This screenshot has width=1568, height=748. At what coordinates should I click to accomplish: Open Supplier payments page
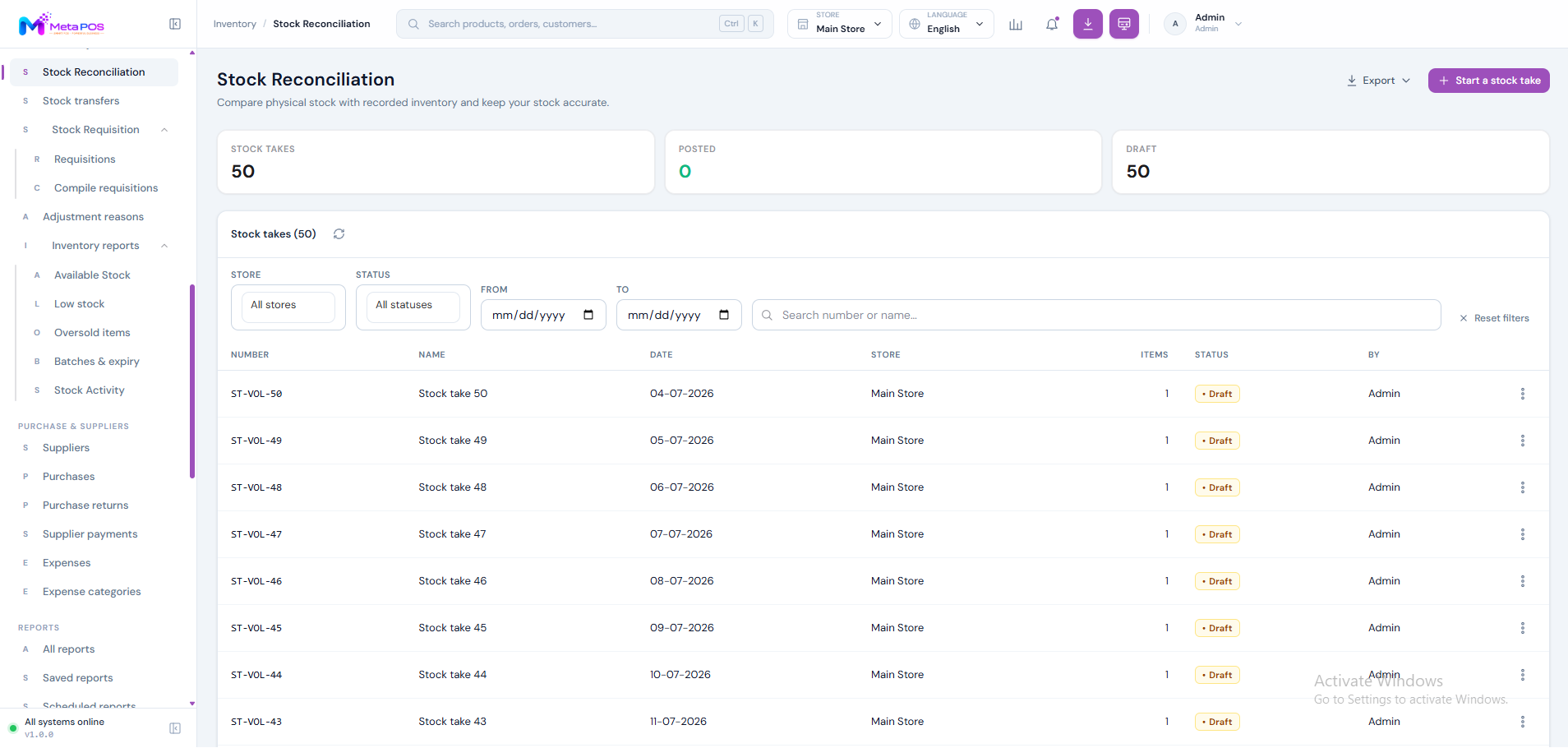point(90,534)
